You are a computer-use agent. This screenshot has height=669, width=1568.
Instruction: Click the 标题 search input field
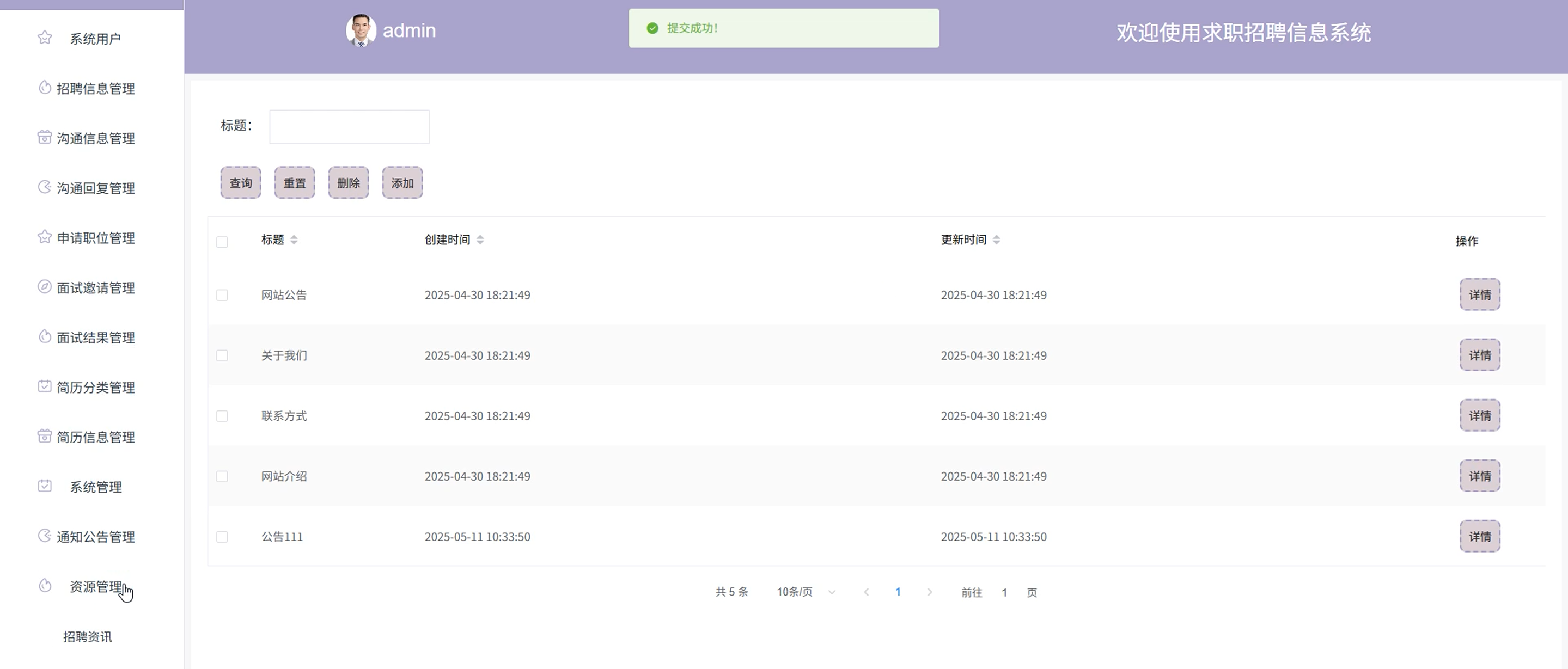350,126
